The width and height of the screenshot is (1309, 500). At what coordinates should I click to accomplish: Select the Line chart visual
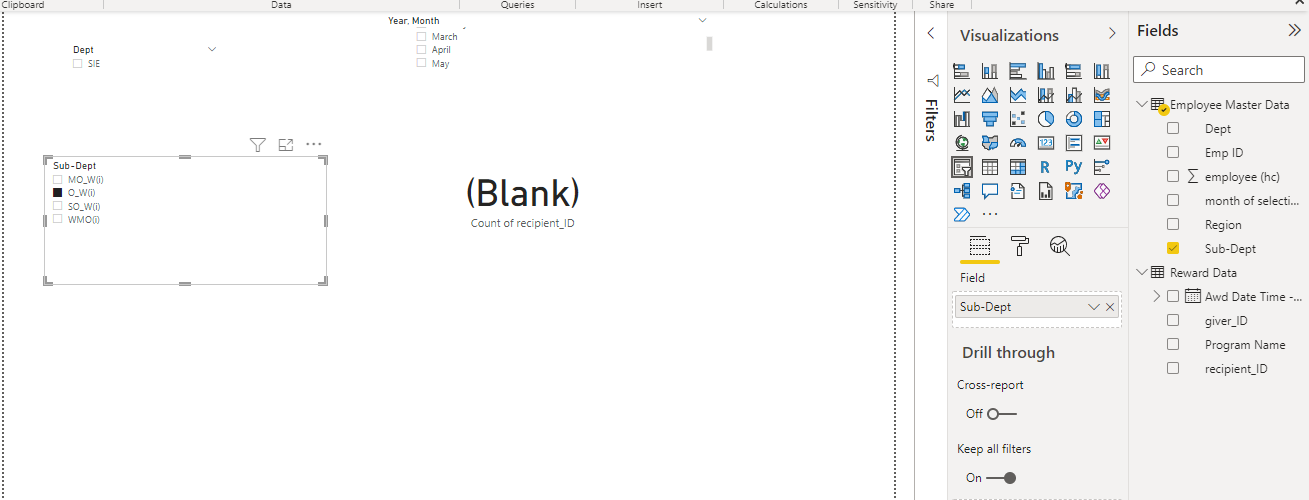coord(962,95)
